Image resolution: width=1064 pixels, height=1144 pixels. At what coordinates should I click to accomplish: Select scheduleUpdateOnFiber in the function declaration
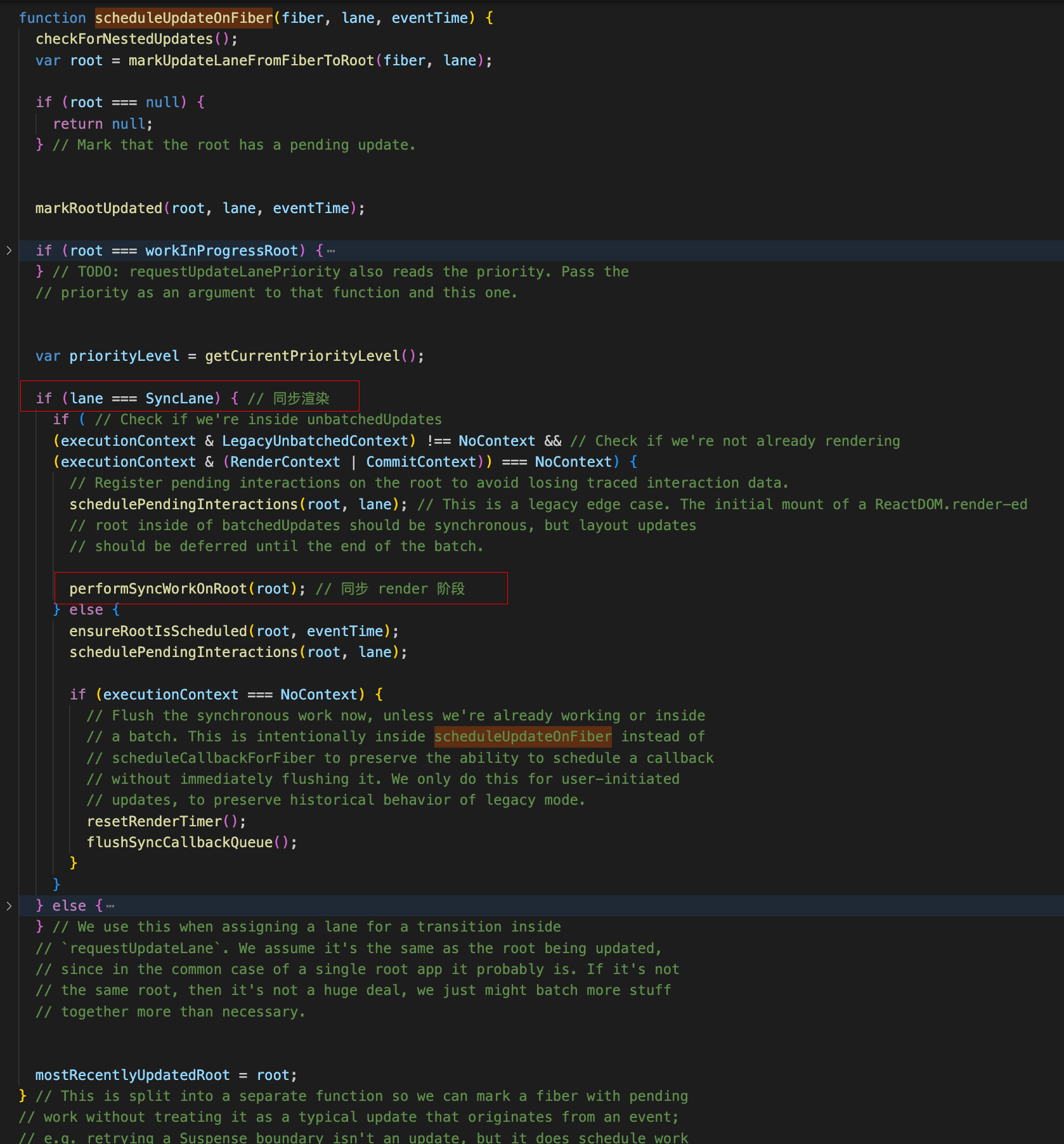click(x=184, y=18)
